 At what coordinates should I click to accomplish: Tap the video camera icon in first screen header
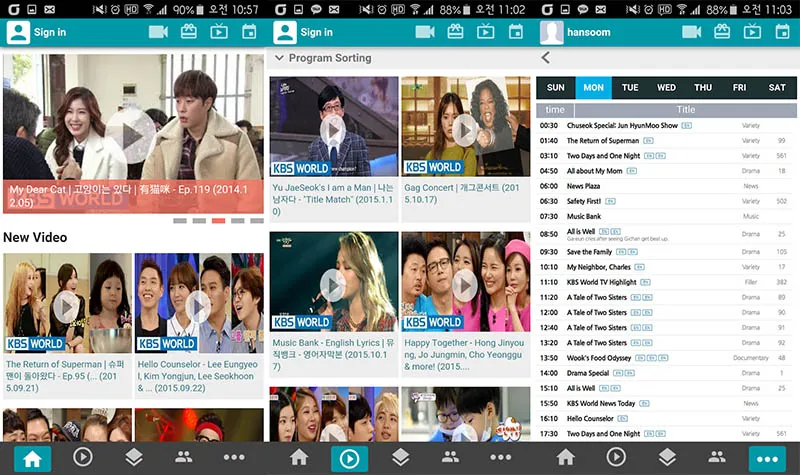[158, 32]
